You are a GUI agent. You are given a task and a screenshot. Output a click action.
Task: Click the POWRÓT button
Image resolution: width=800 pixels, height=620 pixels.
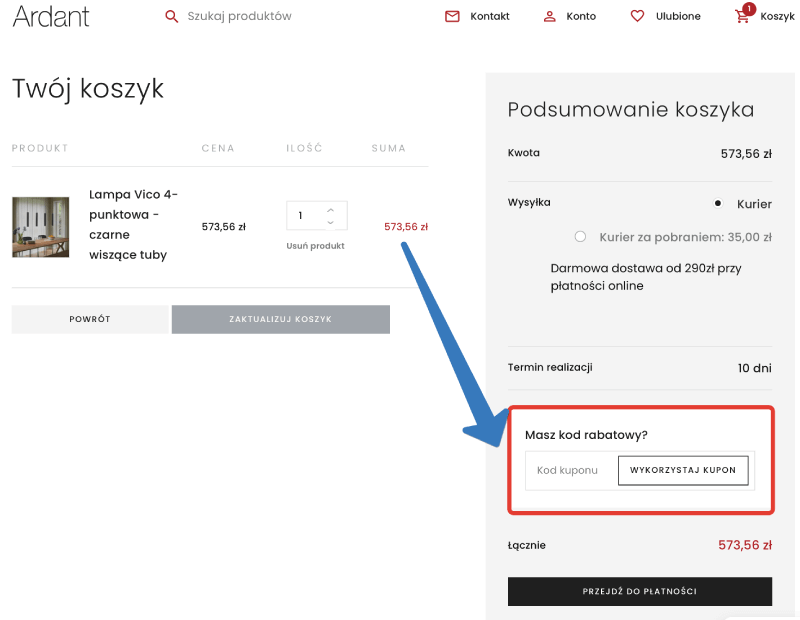click(90, 319)
